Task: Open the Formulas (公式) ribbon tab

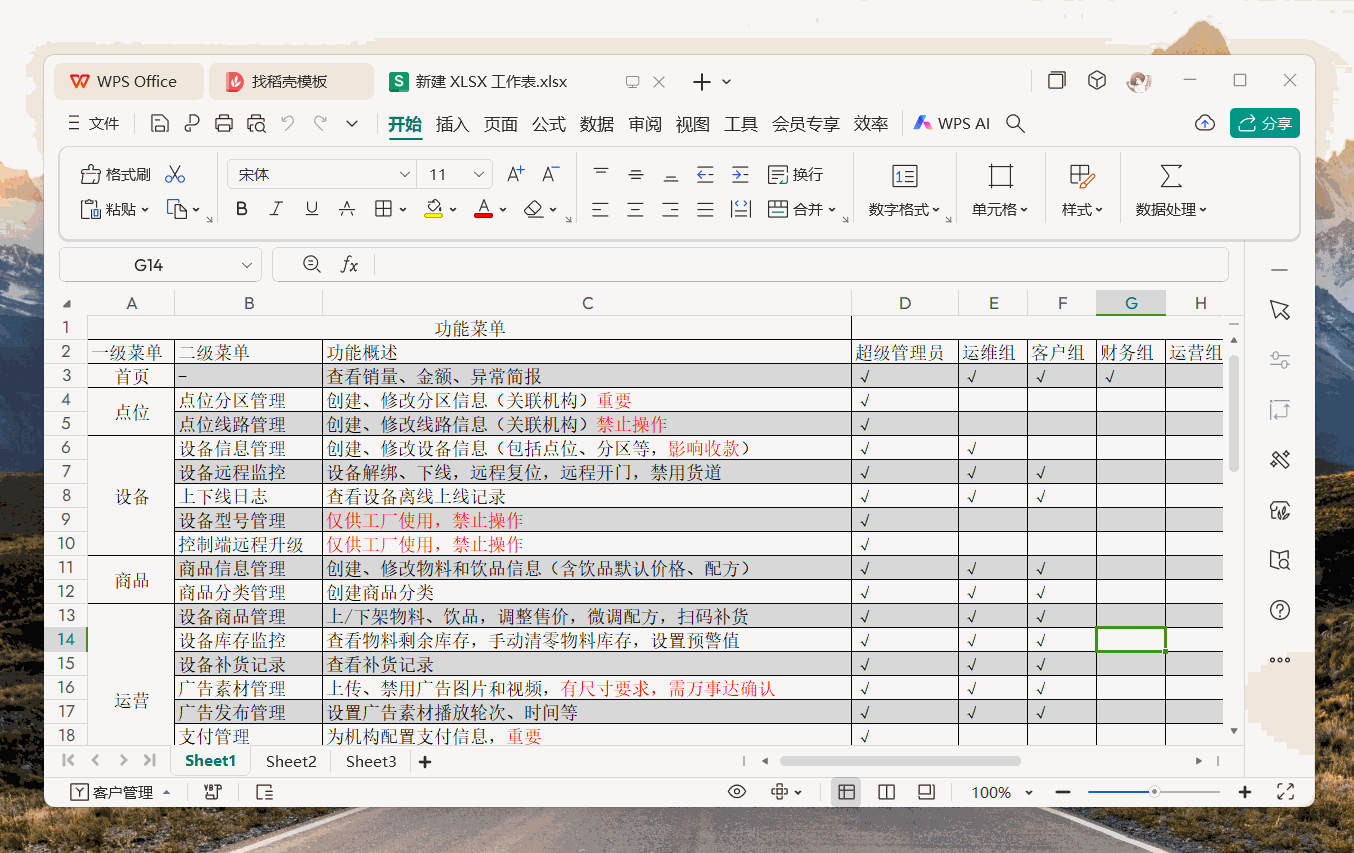Action: pos(549,124)
